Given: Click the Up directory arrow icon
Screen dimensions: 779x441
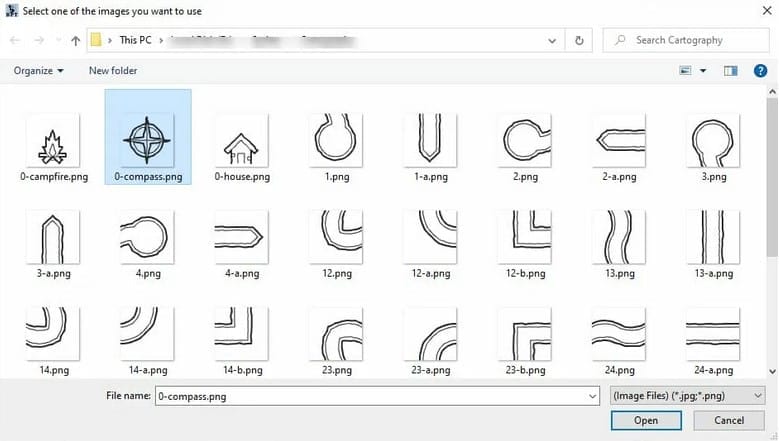Looking at the screenshot, I should pos(76,41).
